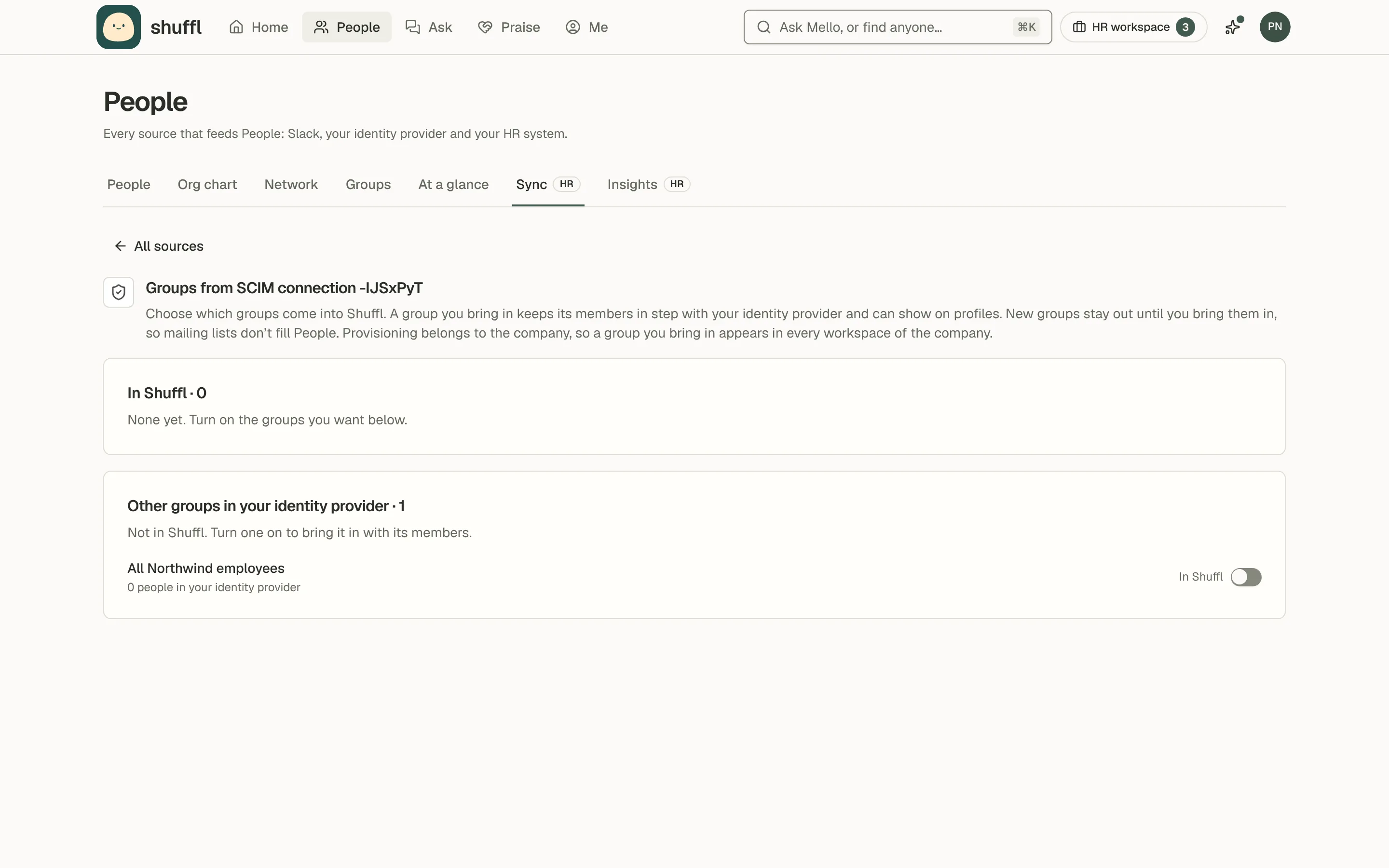Click the workspace count badge showing 3
This screenshot has width=1389, height=868.
(1185, 27)
